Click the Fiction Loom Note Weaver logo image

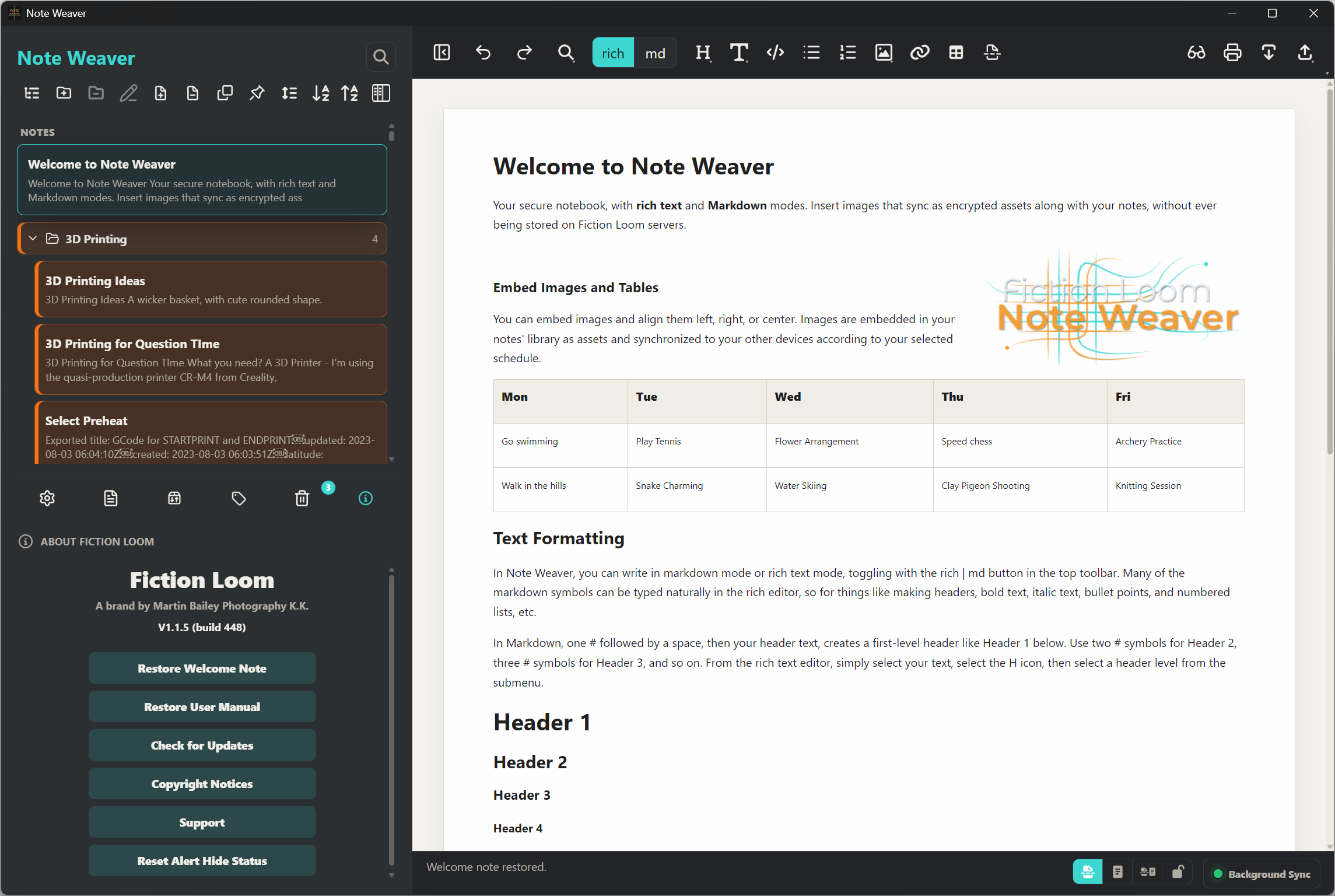[1114, 306]
